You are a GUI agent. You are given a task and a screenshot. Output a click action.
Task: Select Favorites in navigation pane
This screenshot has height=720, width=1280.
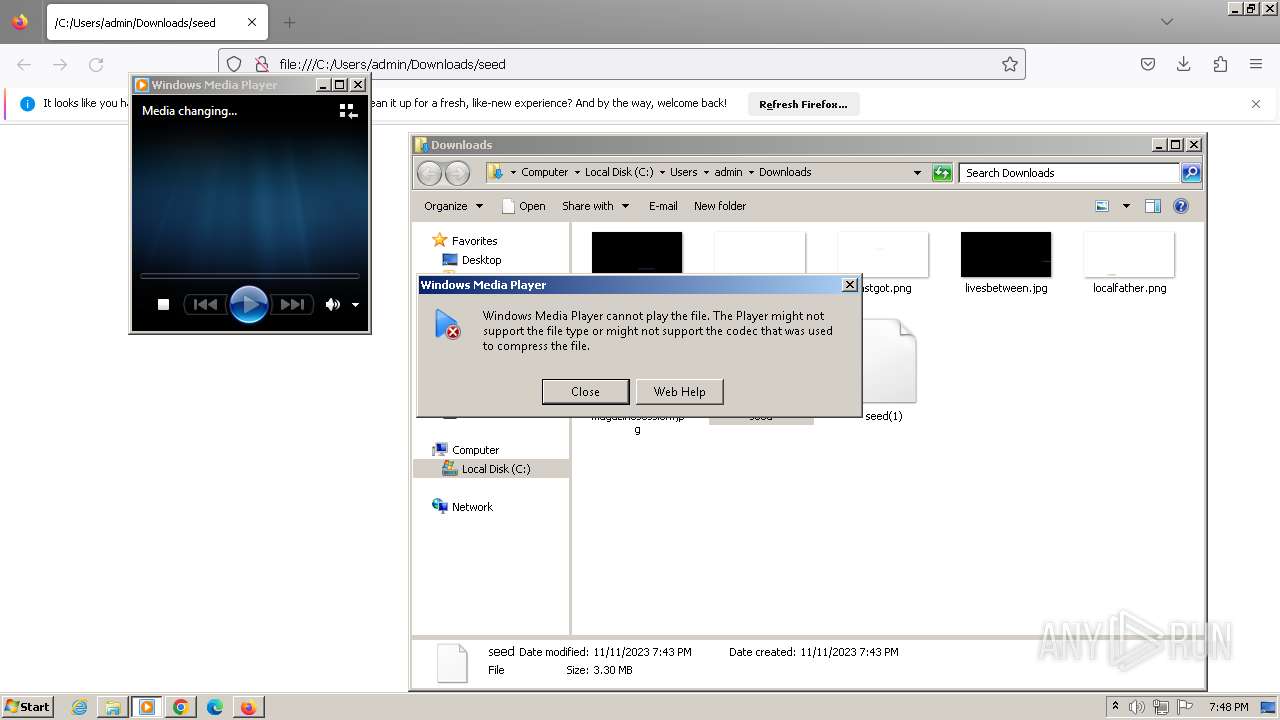474,241
